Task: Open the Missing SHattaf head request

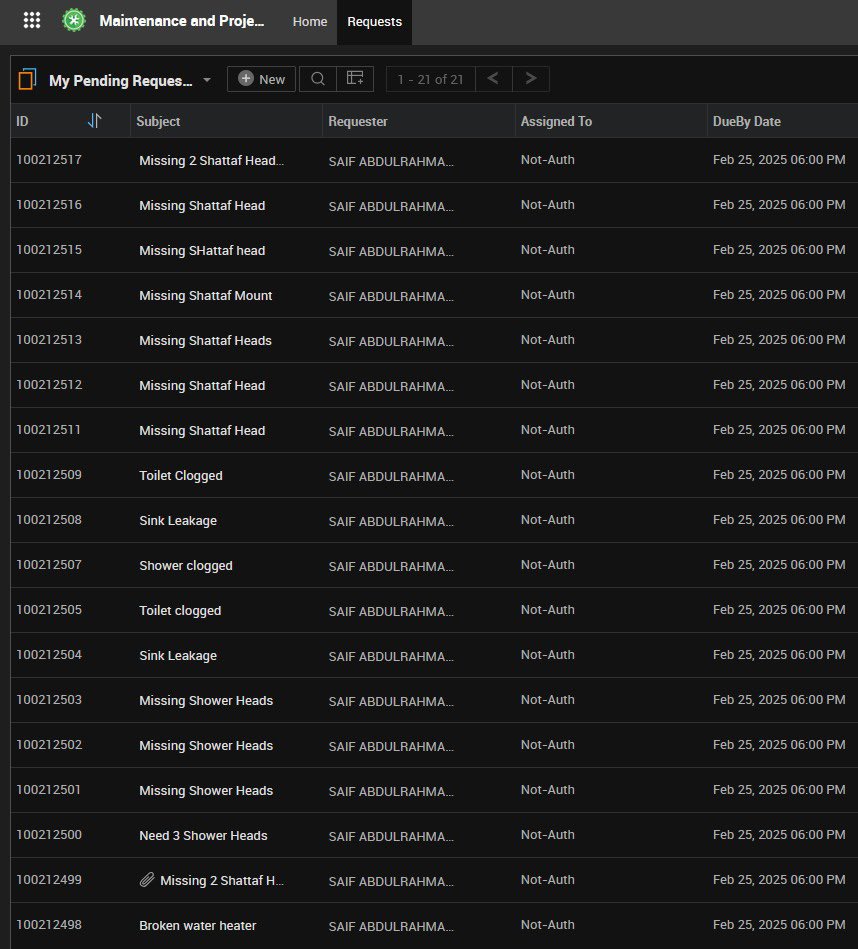Action: [202, 251]
